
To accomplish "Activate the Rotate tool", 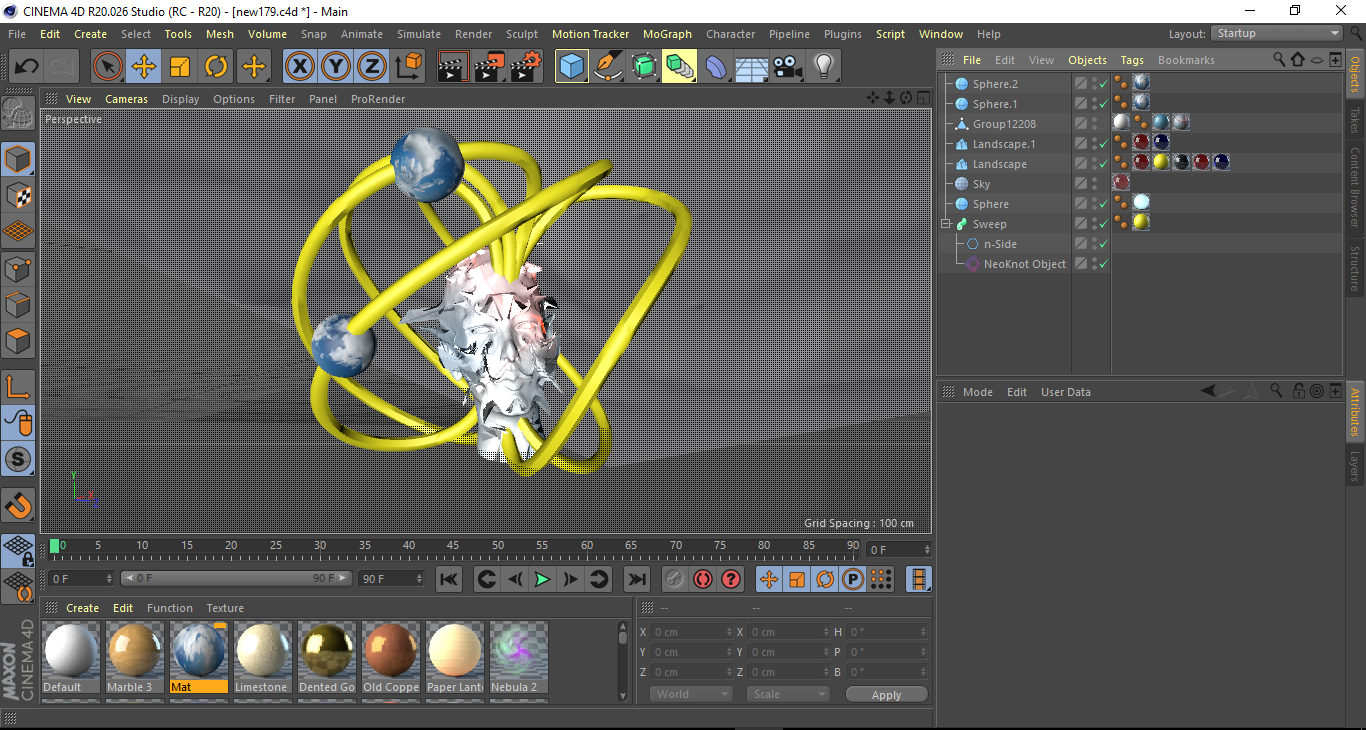I will pos(216,67).
